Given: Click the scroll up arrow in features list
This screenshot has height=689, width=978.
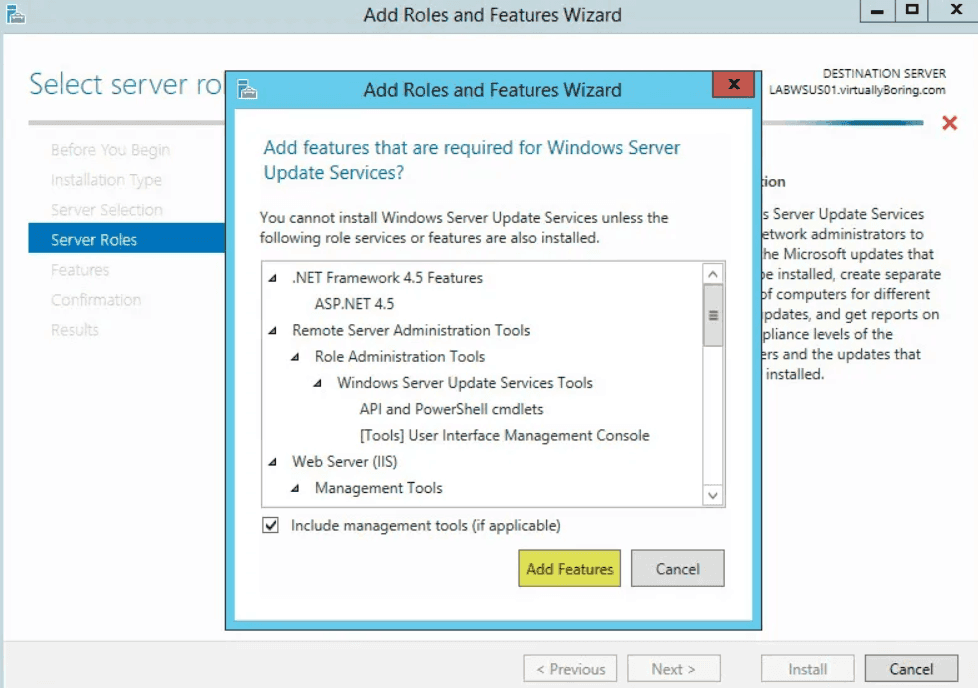Looking at the screenshot, I should coord(713,274).
